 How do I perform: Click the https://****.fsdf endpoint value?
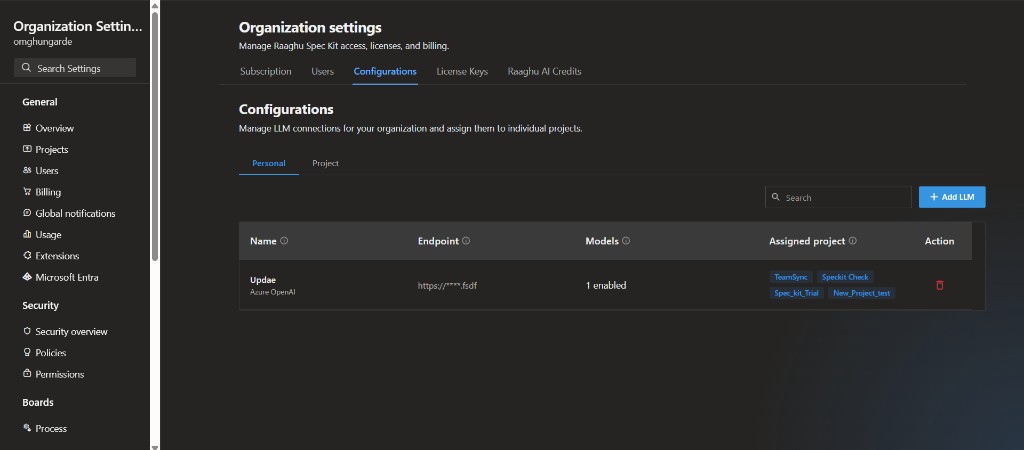click(447, 285)
